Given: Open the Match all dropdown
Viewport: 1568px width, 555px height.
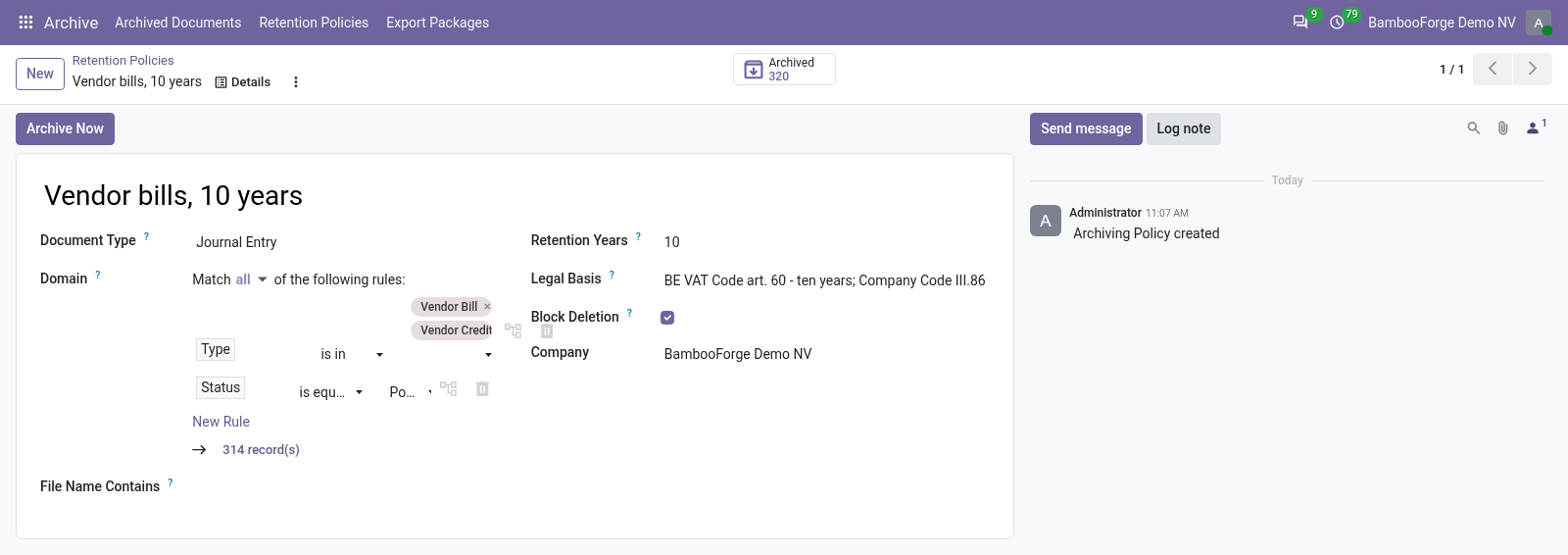Looking at the screenshot, I should pyautogui.click(x=251, y=279).
